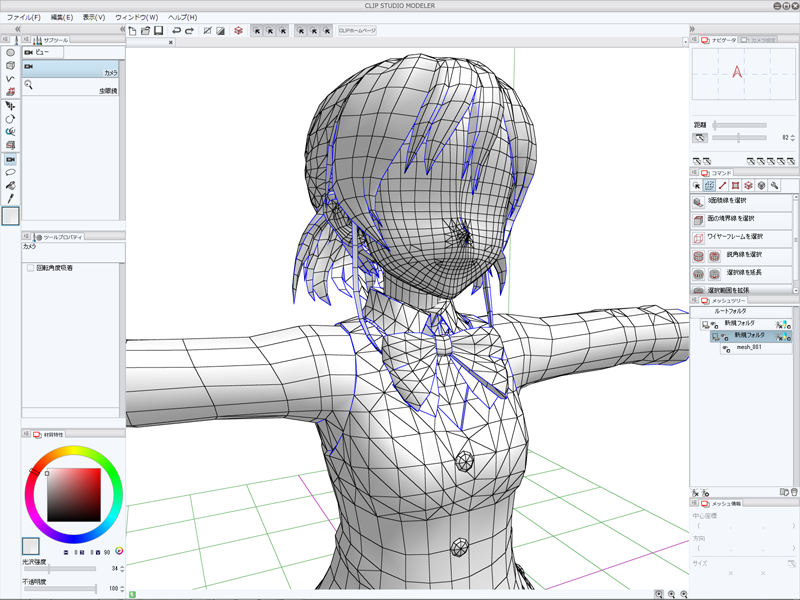Toggle the 回転角度吸着 checkbox
Image resolution: width=800 pixels, height=600 pixels.
tap(30, 268)
